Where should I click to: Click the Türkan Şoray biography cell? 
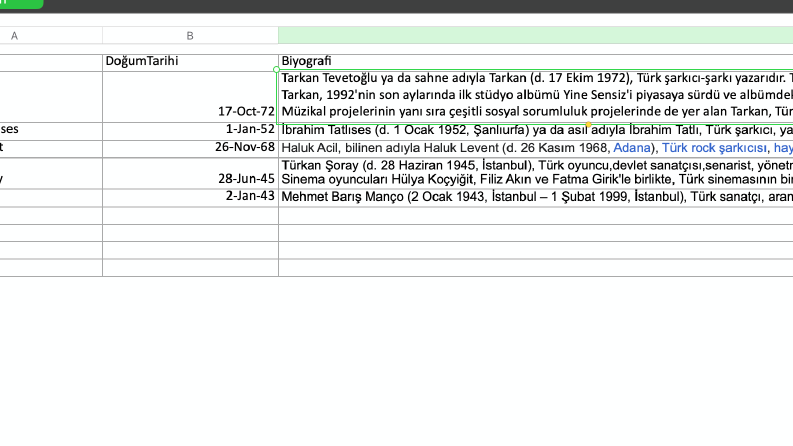(x=536, y=173)
